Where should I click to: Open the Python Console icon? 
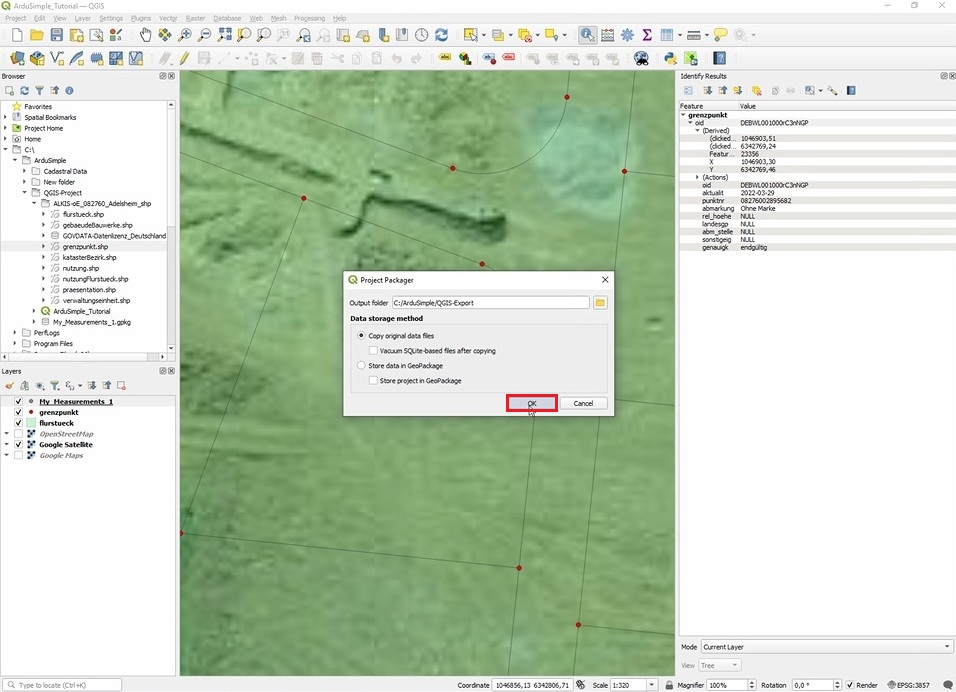click(x=670, y=59)
